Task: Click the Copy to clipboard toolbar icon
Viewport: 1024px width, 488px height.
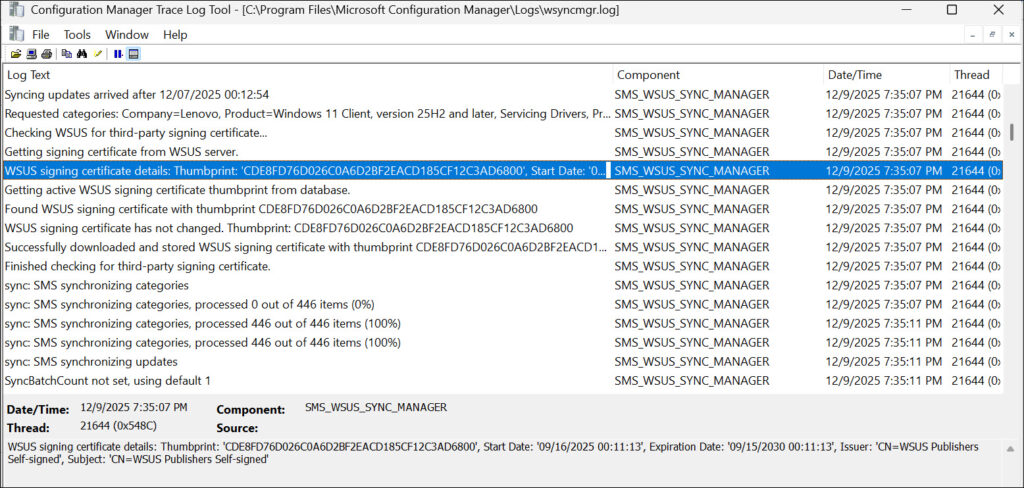Action: point(67,54)
